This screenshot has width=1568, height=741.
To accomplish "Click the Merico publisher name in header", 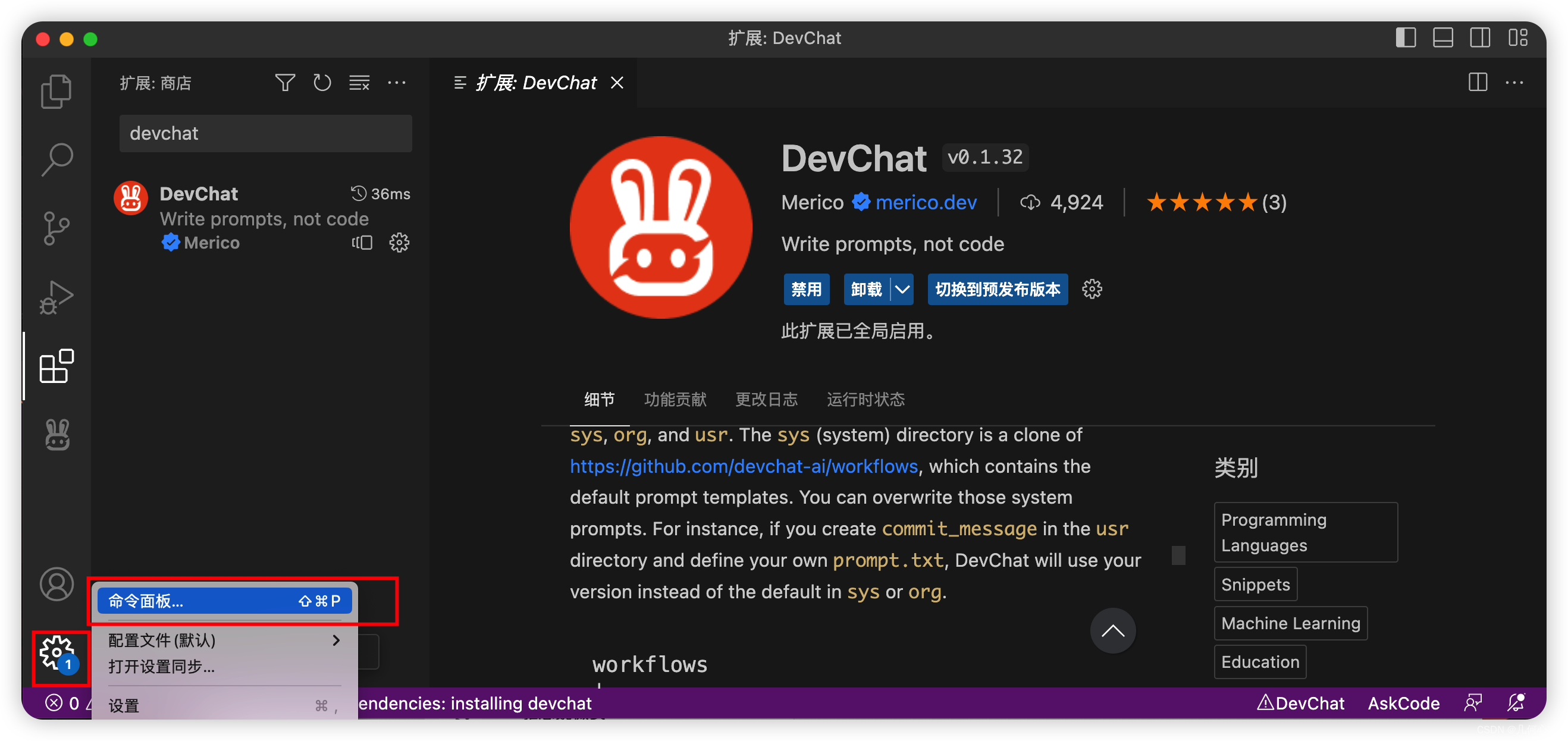I will 812,202.
